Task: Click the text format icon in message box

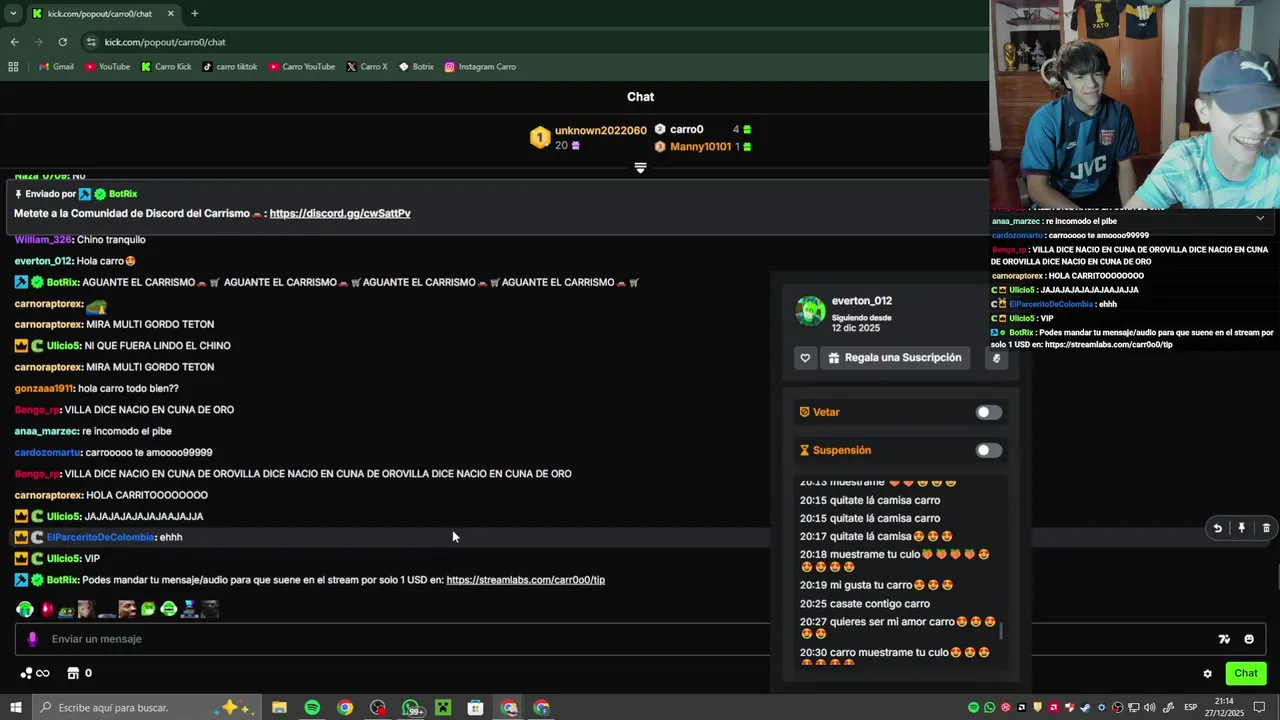Action: point(1224,639)
